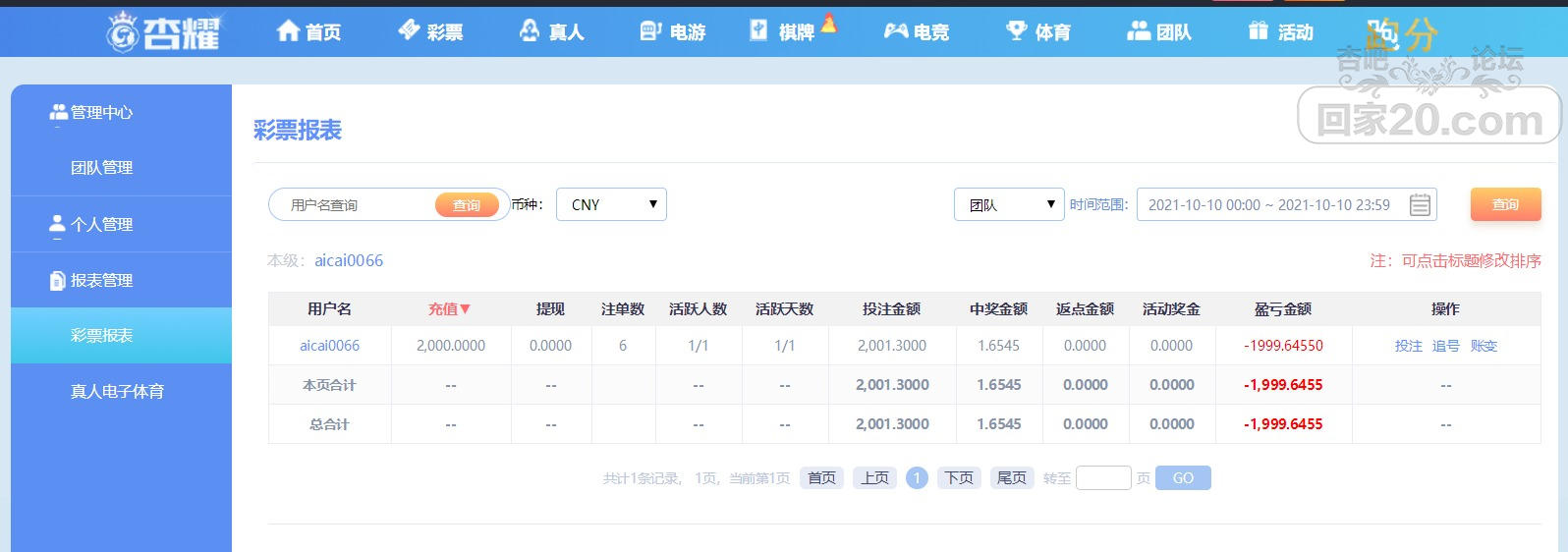Viewport: 1568px width, 552px height.
Task: Open the 团队 navigation item
Action: point(1159,31)
